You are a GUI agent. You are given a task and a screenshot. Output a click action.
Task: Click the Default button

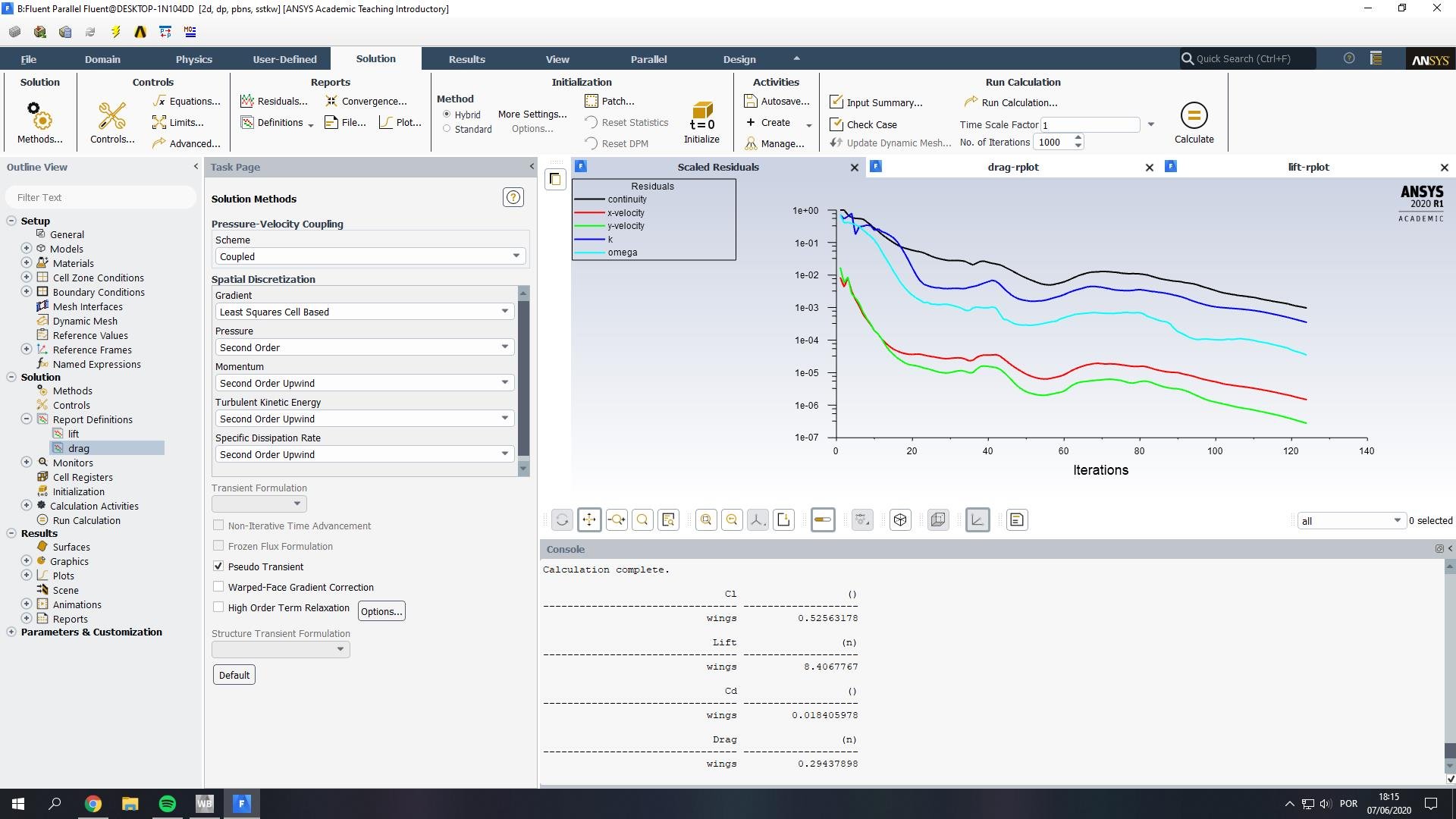pos(234,675)
